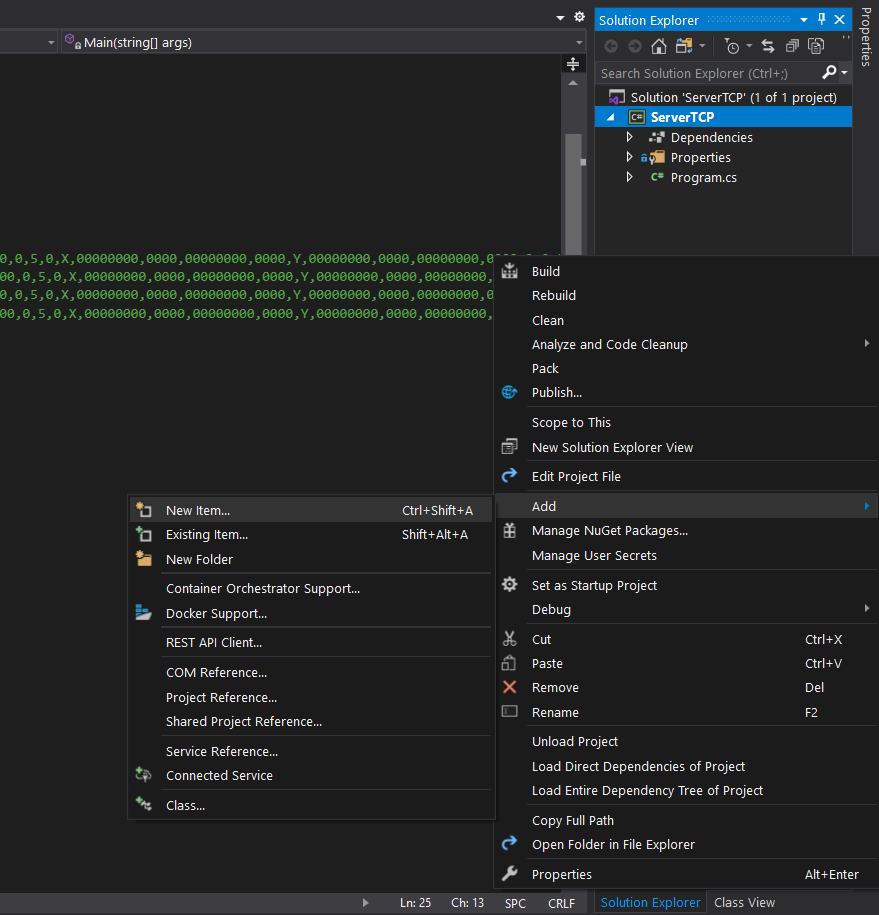Image resolution: width=879 pixels, height=915 pixels.
Task: Toggle the CRLF line ending indicator
Action: click(561, 902)
